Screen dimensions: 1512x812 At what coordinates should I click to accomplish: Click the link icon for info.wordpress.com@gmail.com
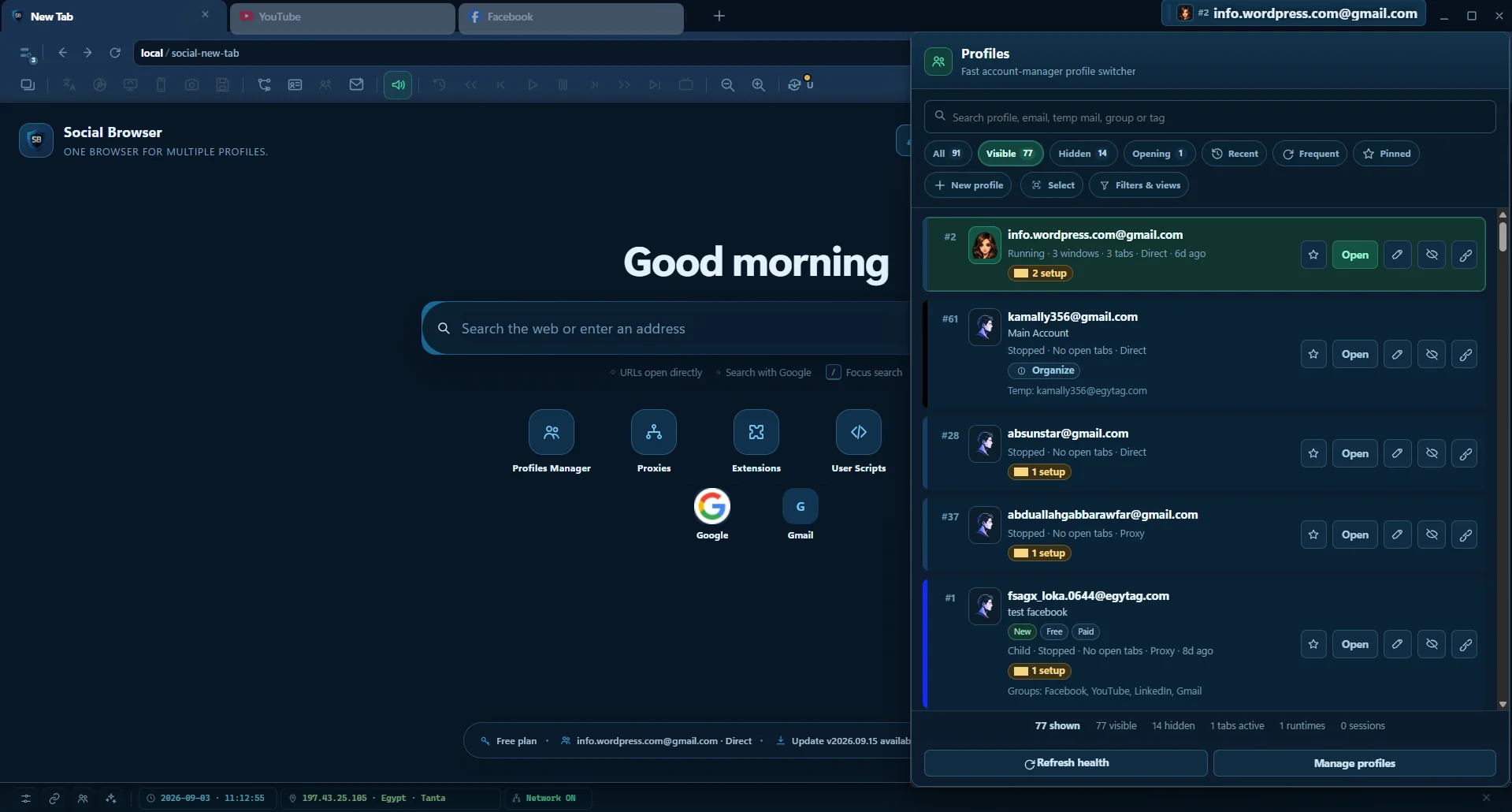coord(1465,255)
